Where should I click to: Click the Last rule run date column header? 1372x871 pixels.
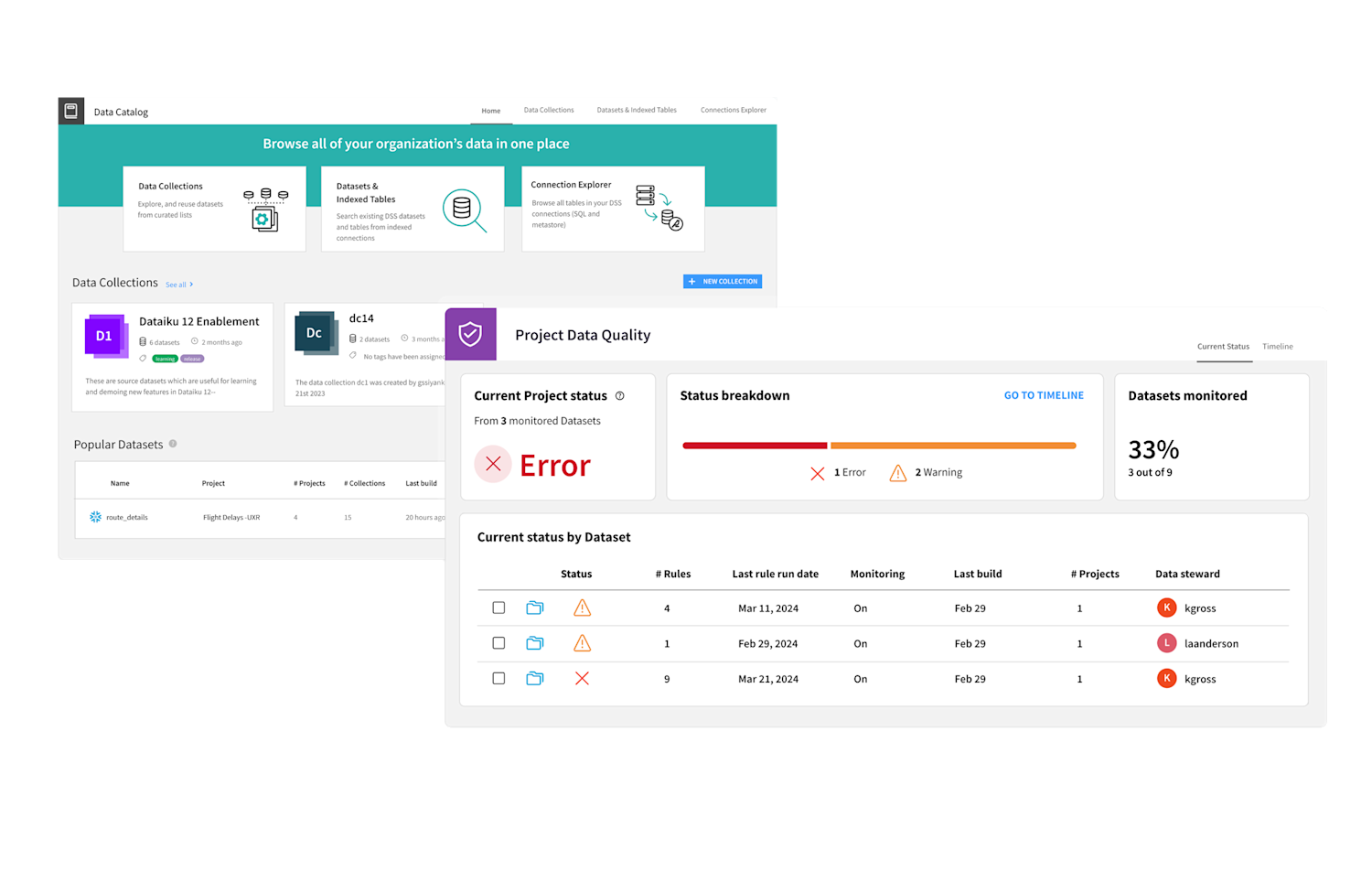(776, 575)
